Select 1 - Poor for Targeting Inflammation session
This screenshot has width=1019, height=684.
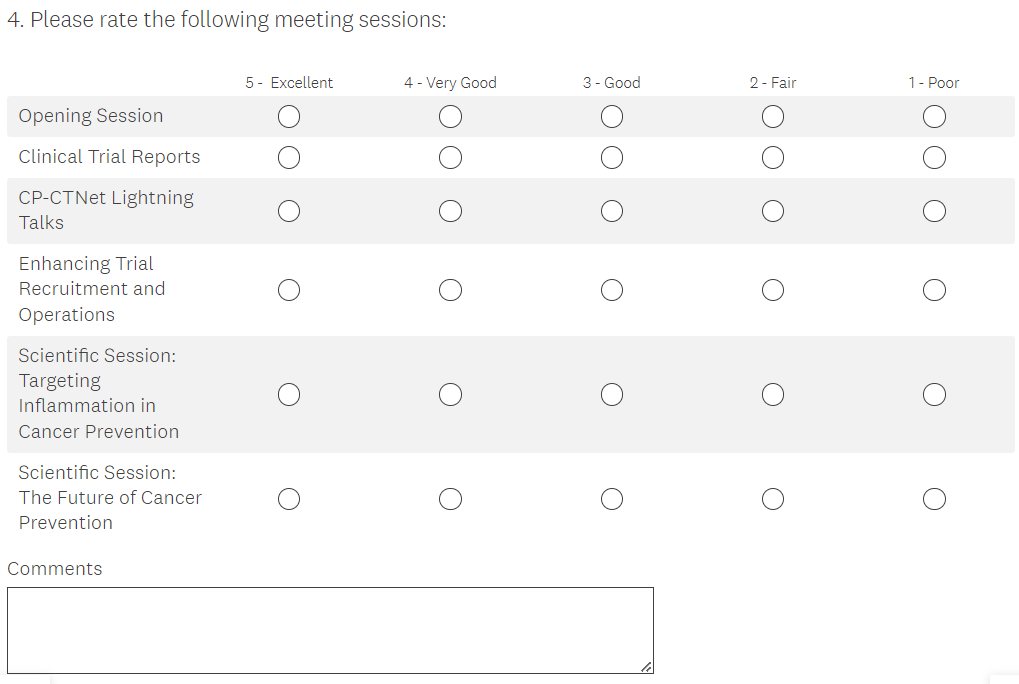934,395
